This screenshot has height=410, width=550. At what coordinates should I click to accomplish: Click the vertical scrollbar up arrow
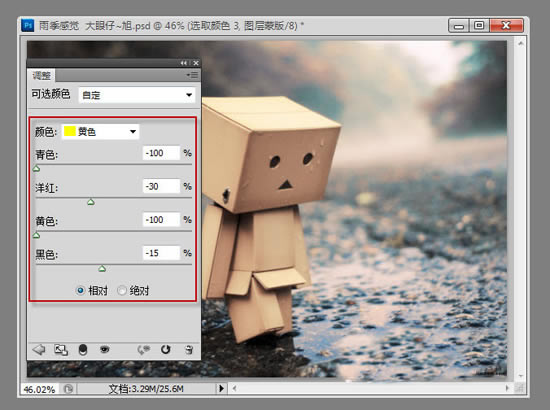click(521, 43)
